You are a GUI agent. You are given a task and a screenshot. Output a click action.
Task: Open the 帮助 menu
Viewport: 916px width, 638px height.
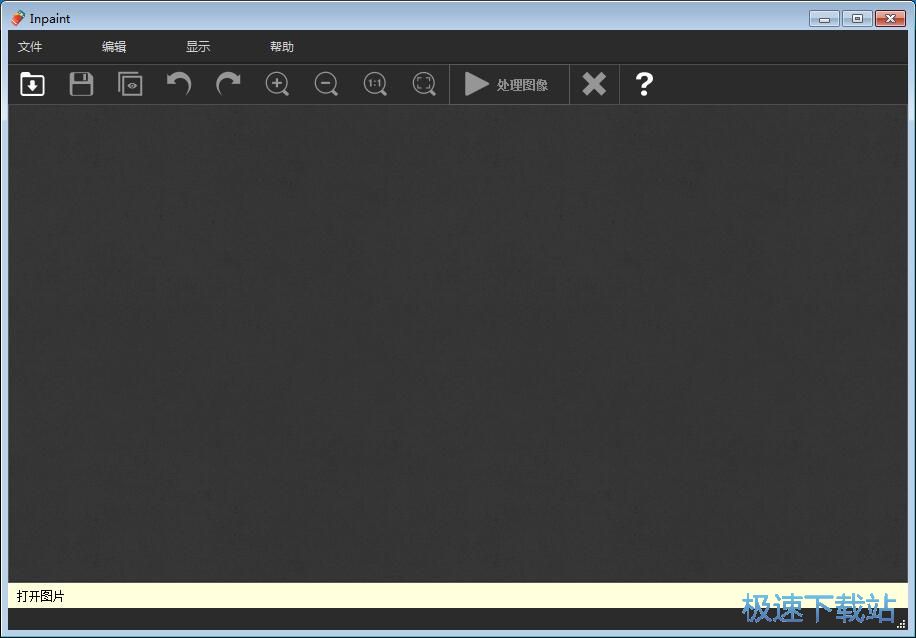[282, 47]
